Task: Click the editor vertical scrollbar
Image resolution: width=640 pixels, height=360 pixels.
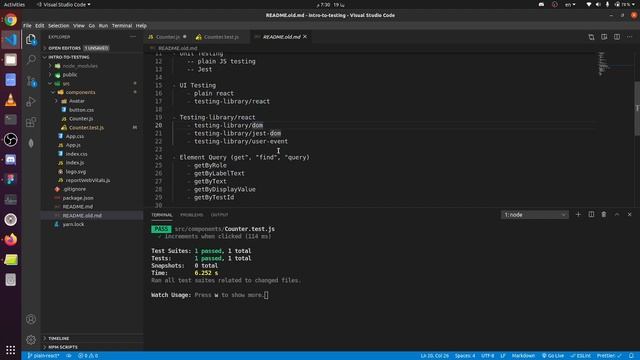Action: [x=637, y=109]
